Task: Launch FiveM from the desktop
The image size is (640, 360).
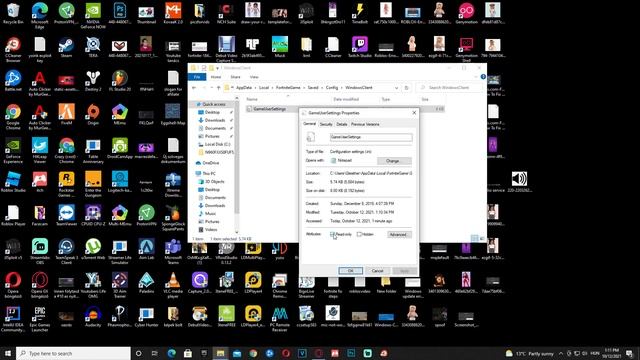Action: click(66, 114)
